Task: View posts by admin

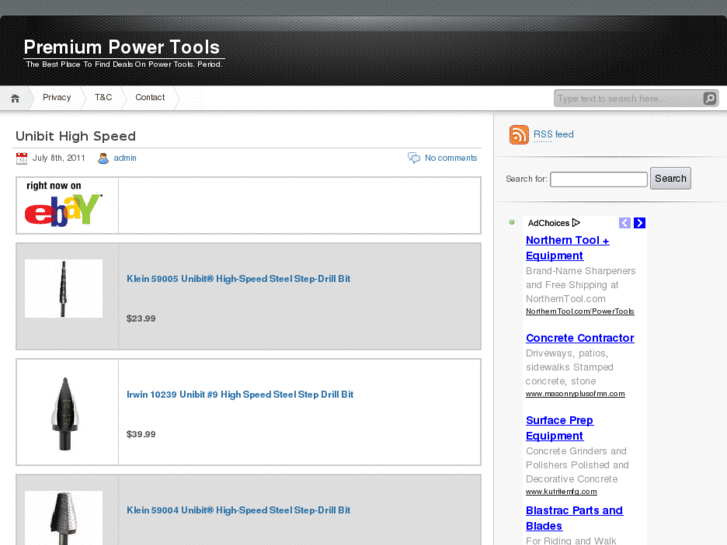Action: tap(125, 158)
